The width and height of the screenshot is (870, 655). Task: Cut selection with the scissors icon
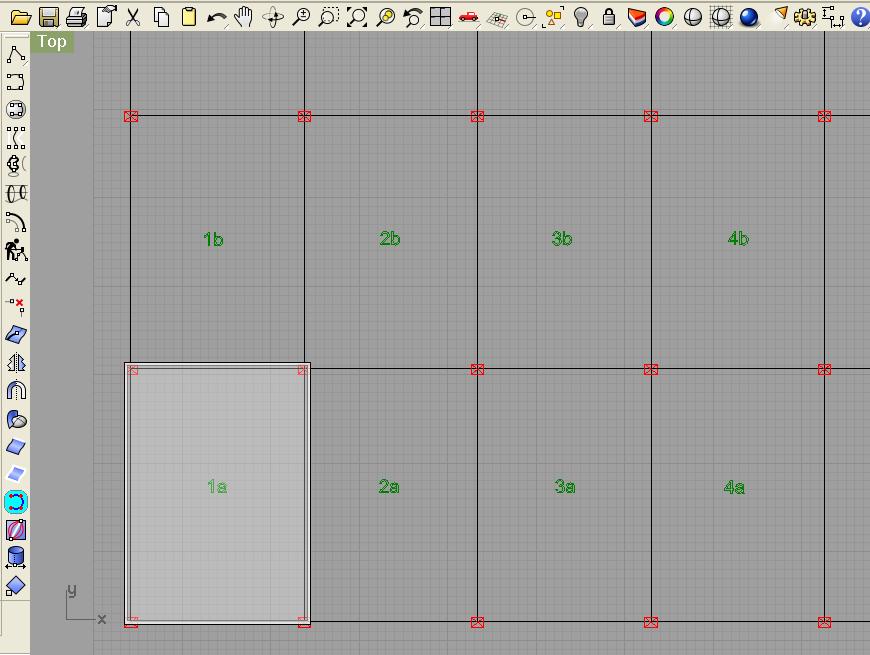click(x=133, y=17)
